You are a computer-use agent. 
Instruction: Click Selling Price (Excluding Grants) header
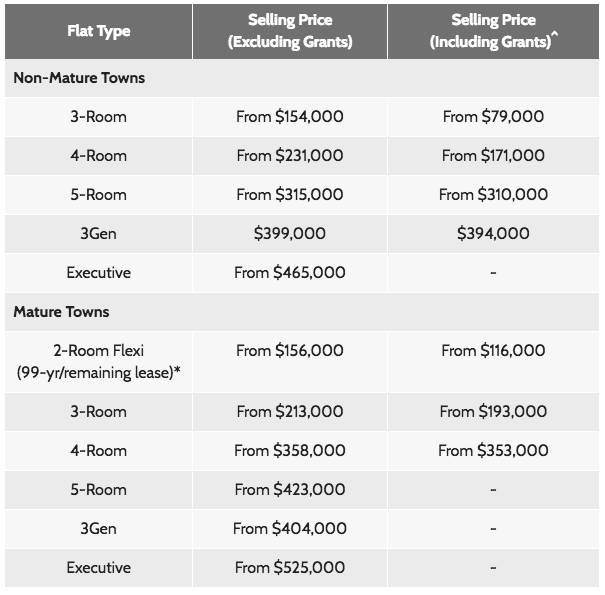click(290, 31)
